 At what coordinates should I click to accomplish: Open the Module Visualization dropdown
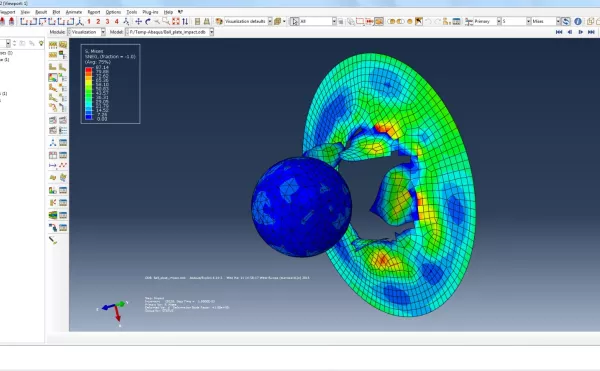click(103, 32)
